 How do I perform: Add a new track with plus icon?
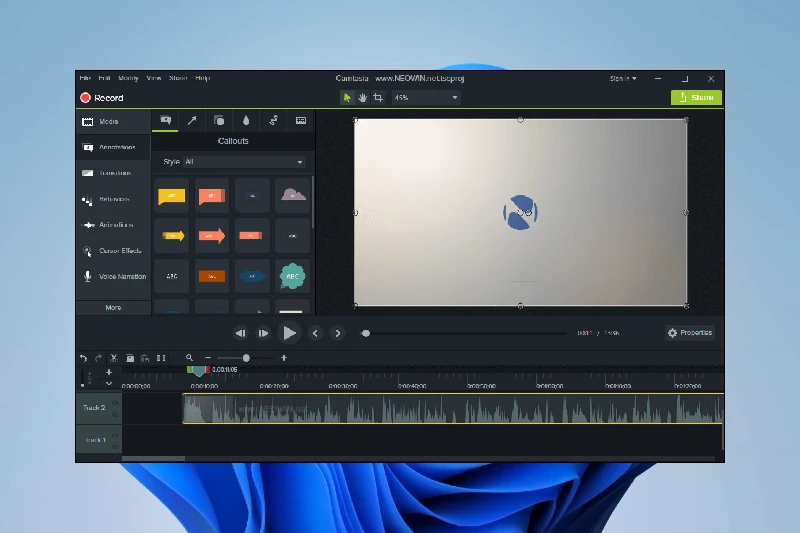pyautogui.click(x=109, y=372)
